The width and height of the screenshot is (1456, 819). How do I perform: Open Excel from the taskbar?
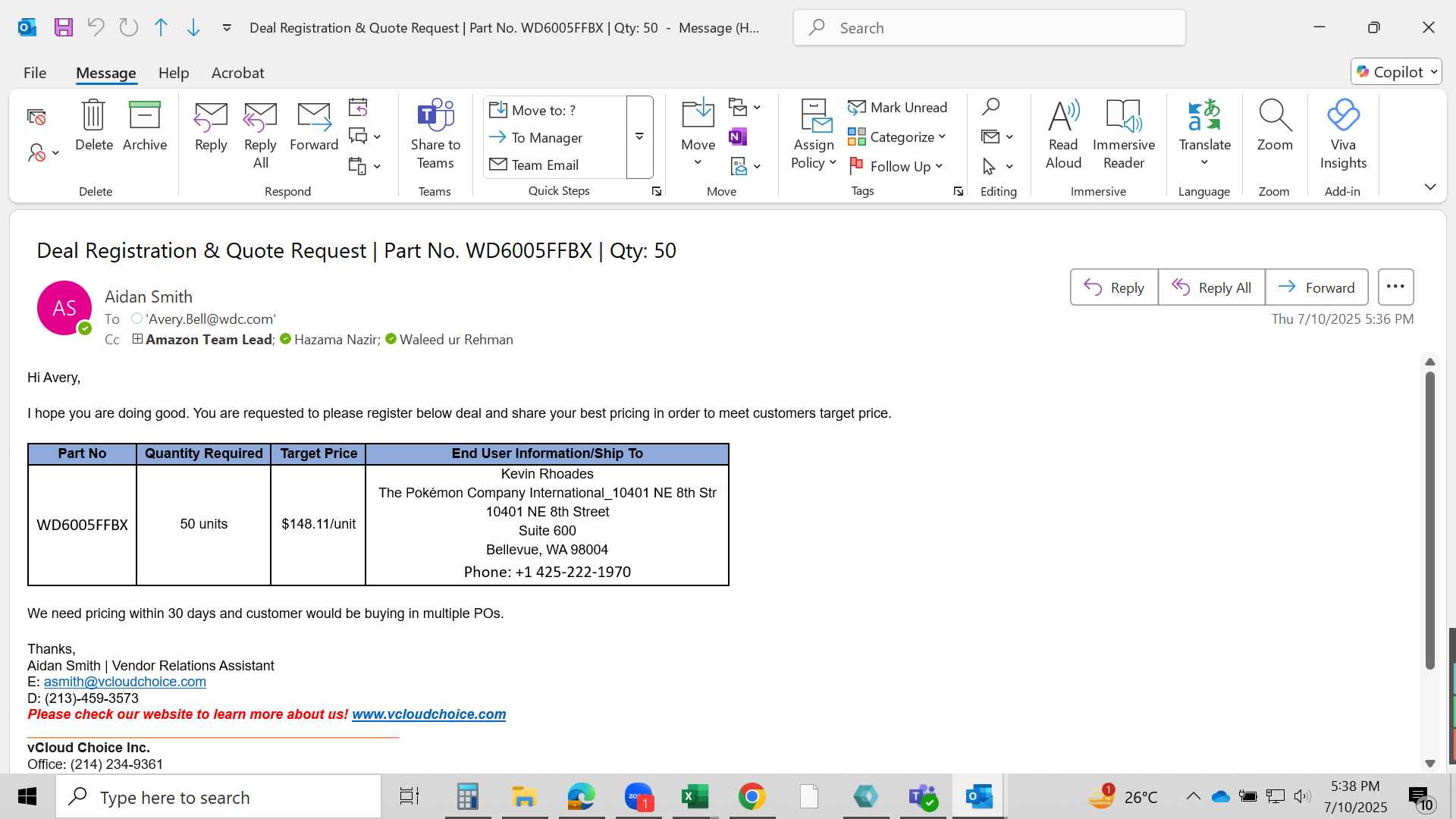click(695, 797)
